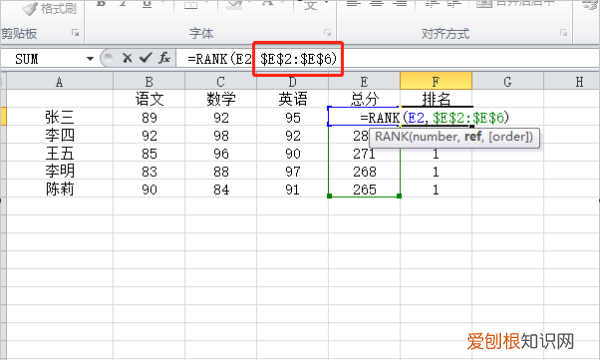Screen dimensions: 600x360
Task: Click 李四's 数学 score 98
Action: coord(221,135)
